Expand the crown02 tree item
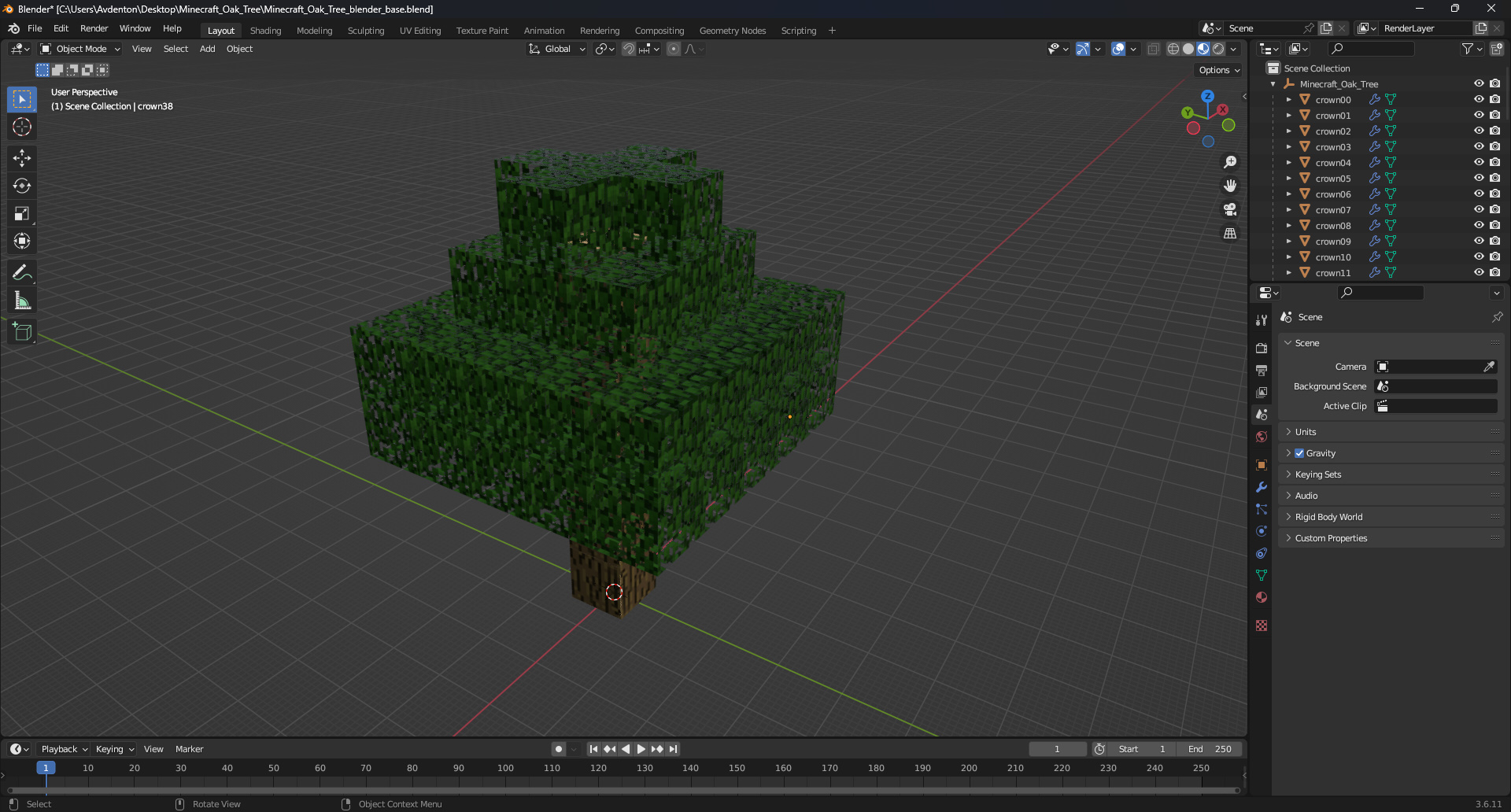The image size is (1511, 812). click(1288, 131)
